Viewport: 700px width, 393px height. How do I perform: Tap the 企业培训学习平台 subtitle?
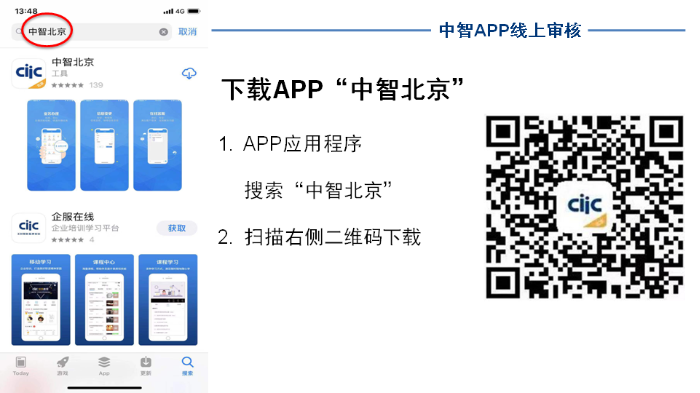click(x=85, y=228)
